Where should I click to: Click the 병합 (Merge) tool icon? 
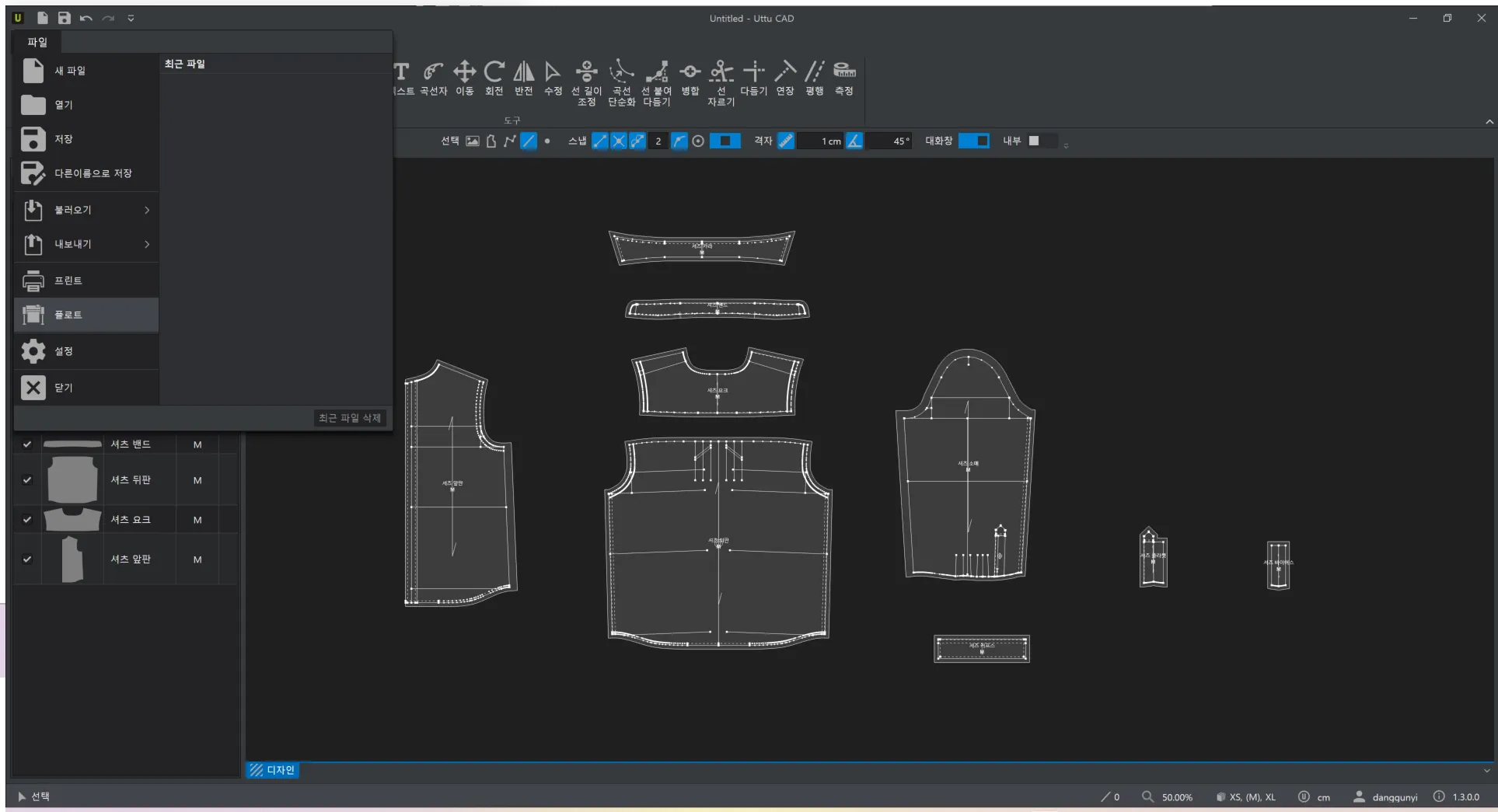tap(690, 78)
